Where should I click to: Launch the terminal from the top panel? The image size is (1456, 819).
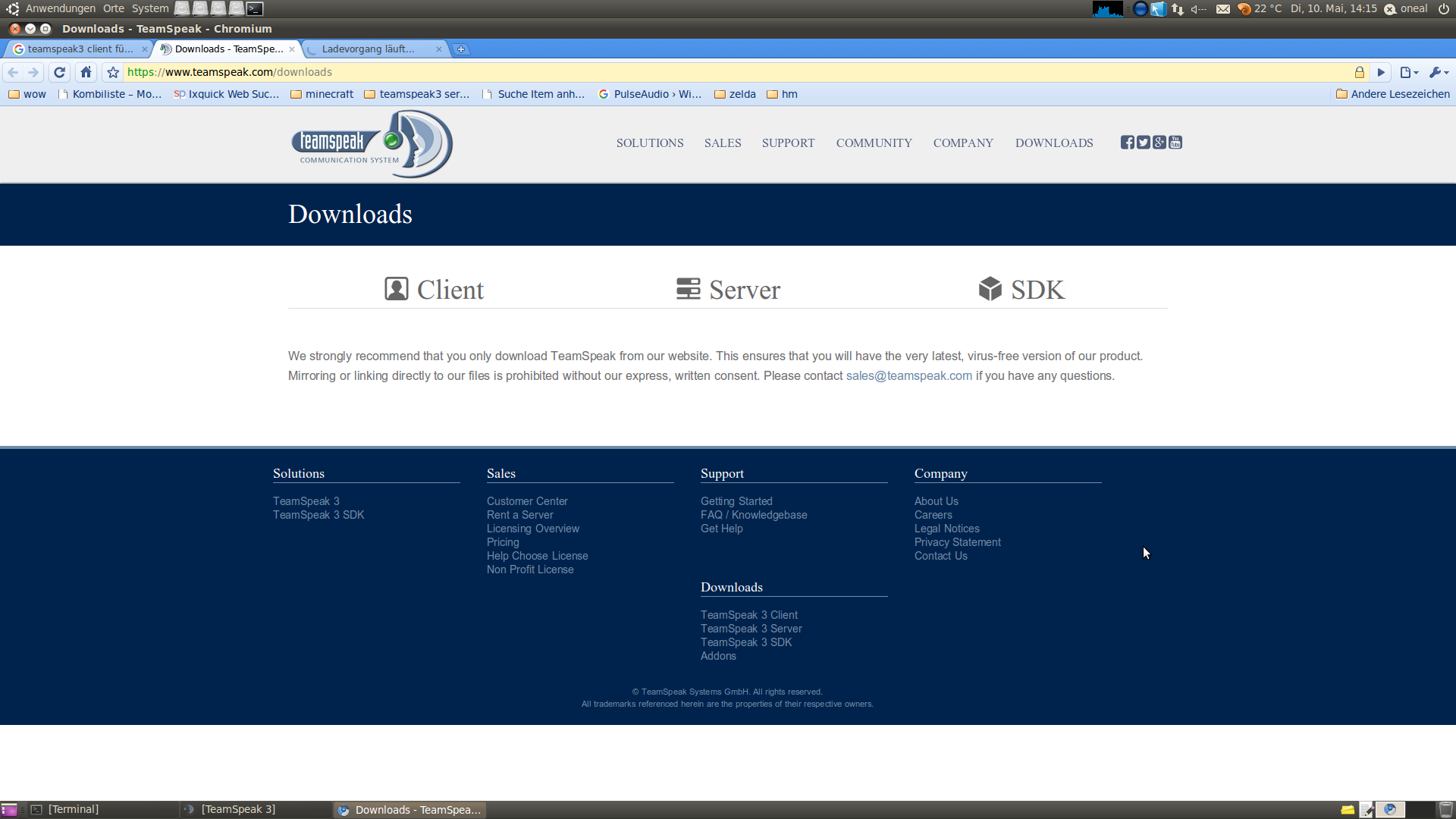(256, 8)
